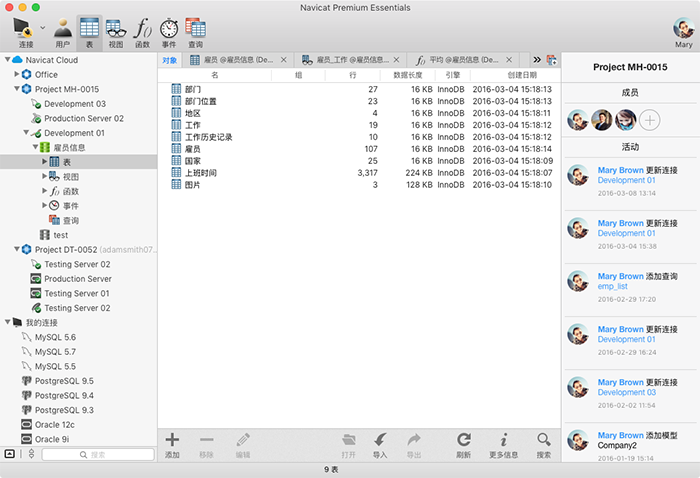Select the 雇员 table row

[x=359, y=149]
